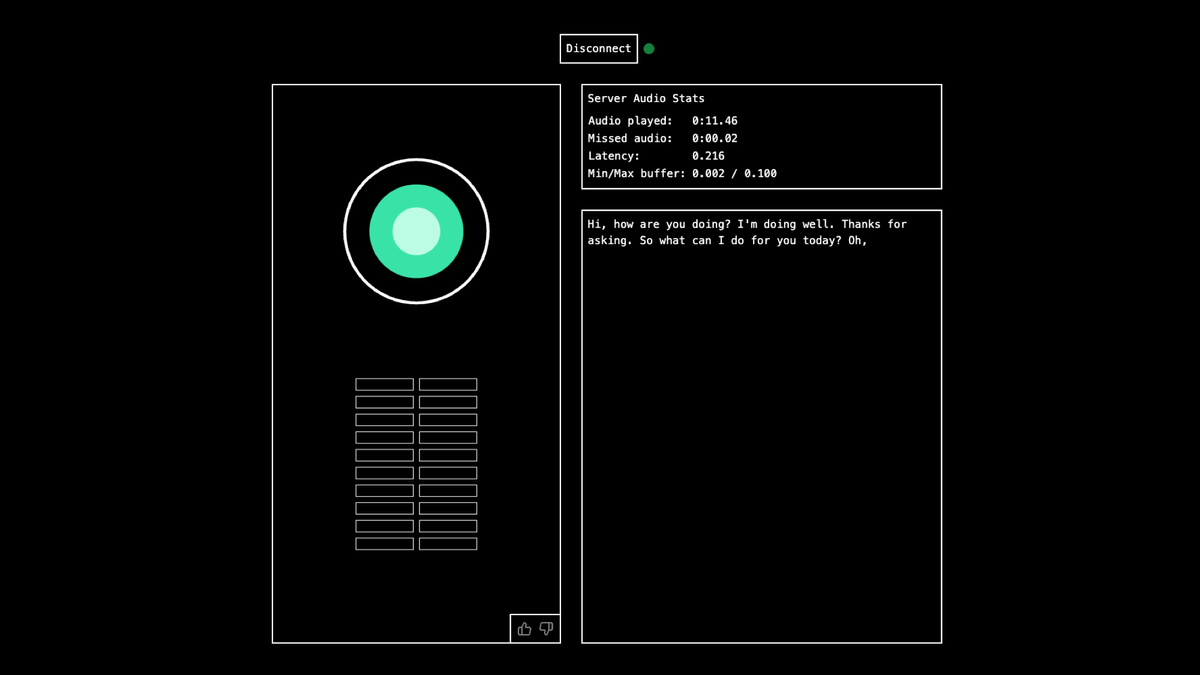Screen dimensions: 1200x675
Task: Click the bottom-left bar of the level meter
Action: (384, 544)
